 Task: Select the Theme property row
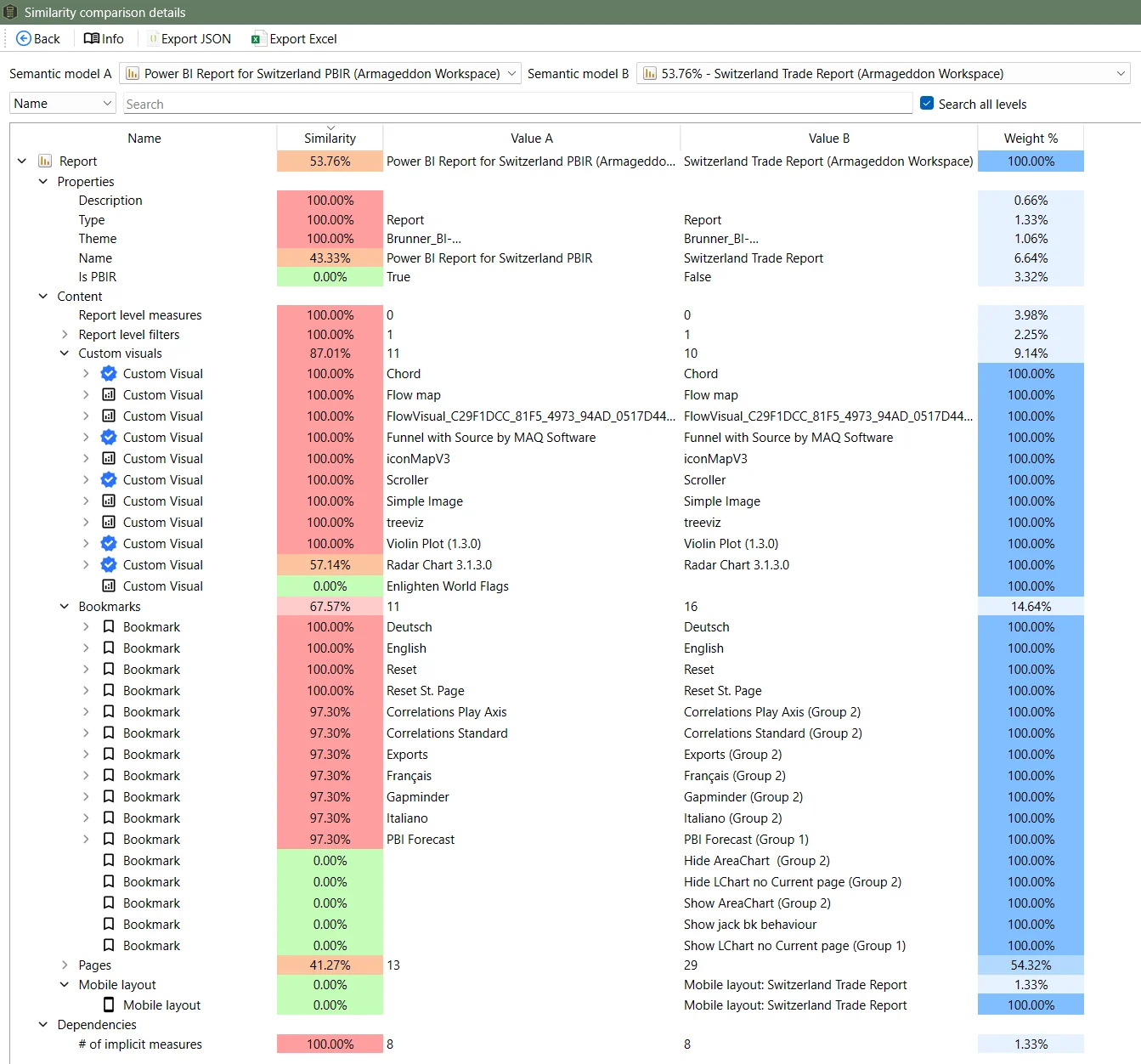click(546, 238)
